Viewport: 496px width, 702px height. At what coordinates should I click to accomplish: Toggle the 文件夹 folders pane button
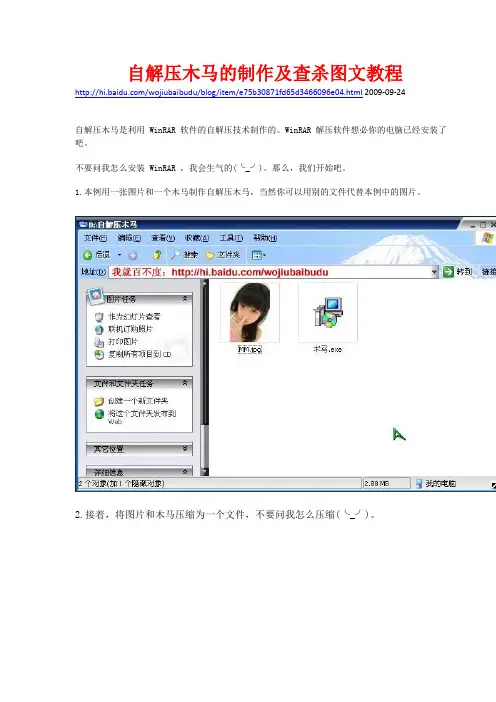click(222, 255)
